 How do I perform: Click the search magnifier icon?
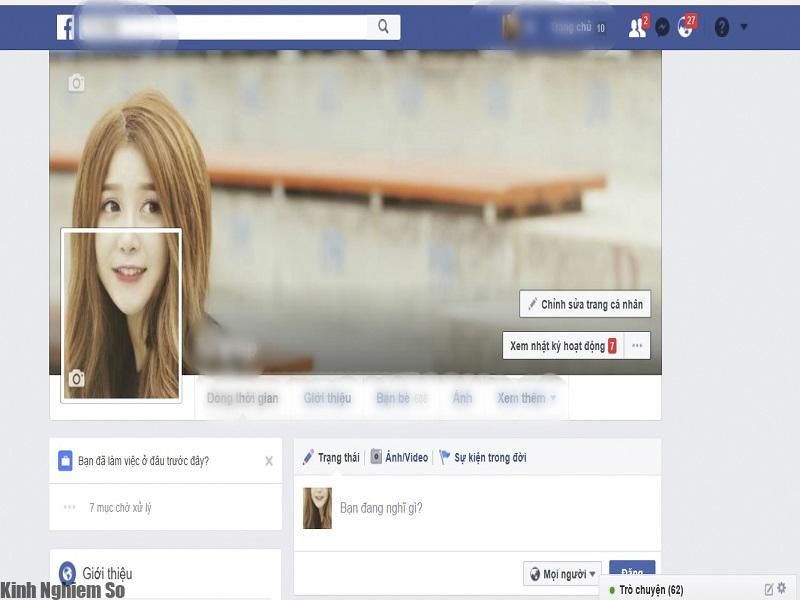383,27
